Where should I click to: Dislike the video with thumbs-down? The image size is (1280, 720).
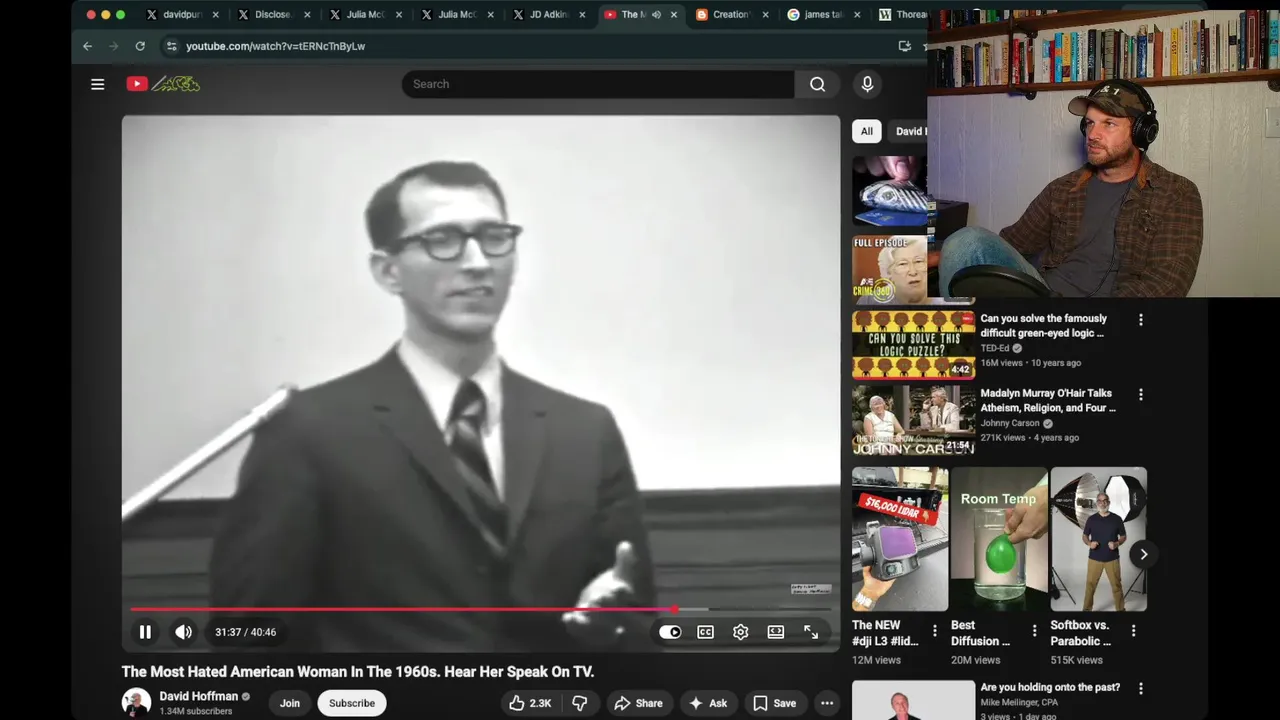[579, 703]
